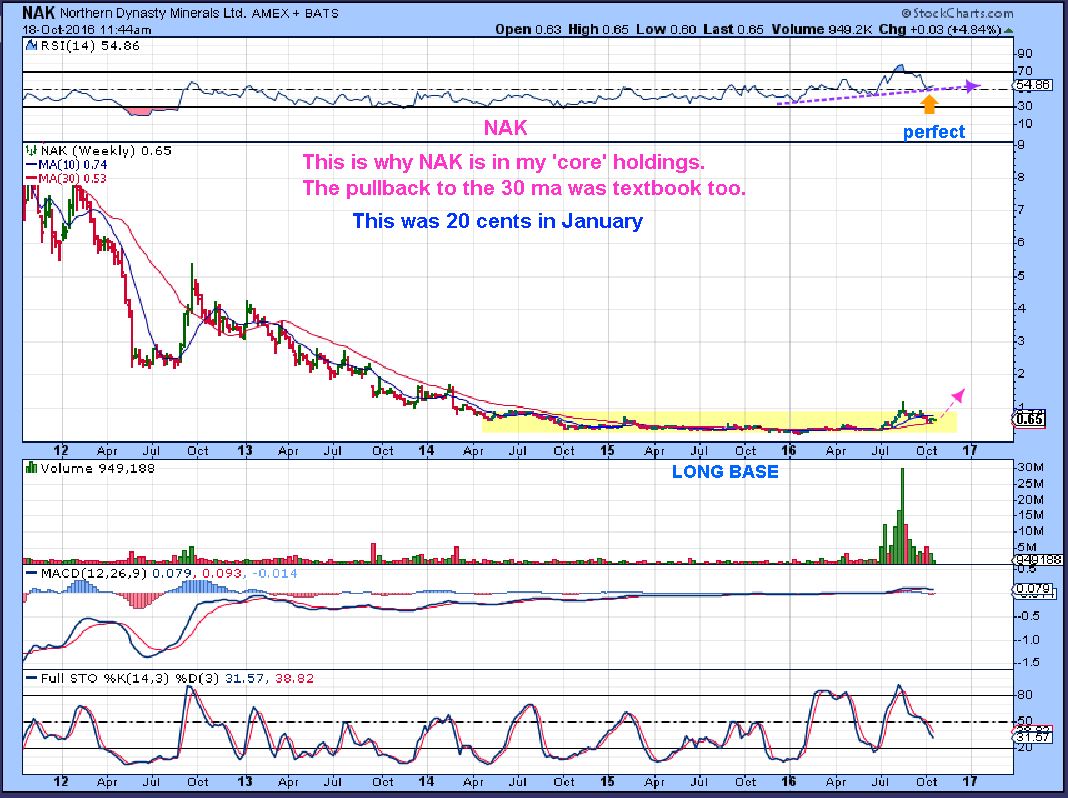Screen dimensions: 1068x798
Task: Click the 'NAK (Weekly) 0.65' legend text
Action: tap(106, 150)
